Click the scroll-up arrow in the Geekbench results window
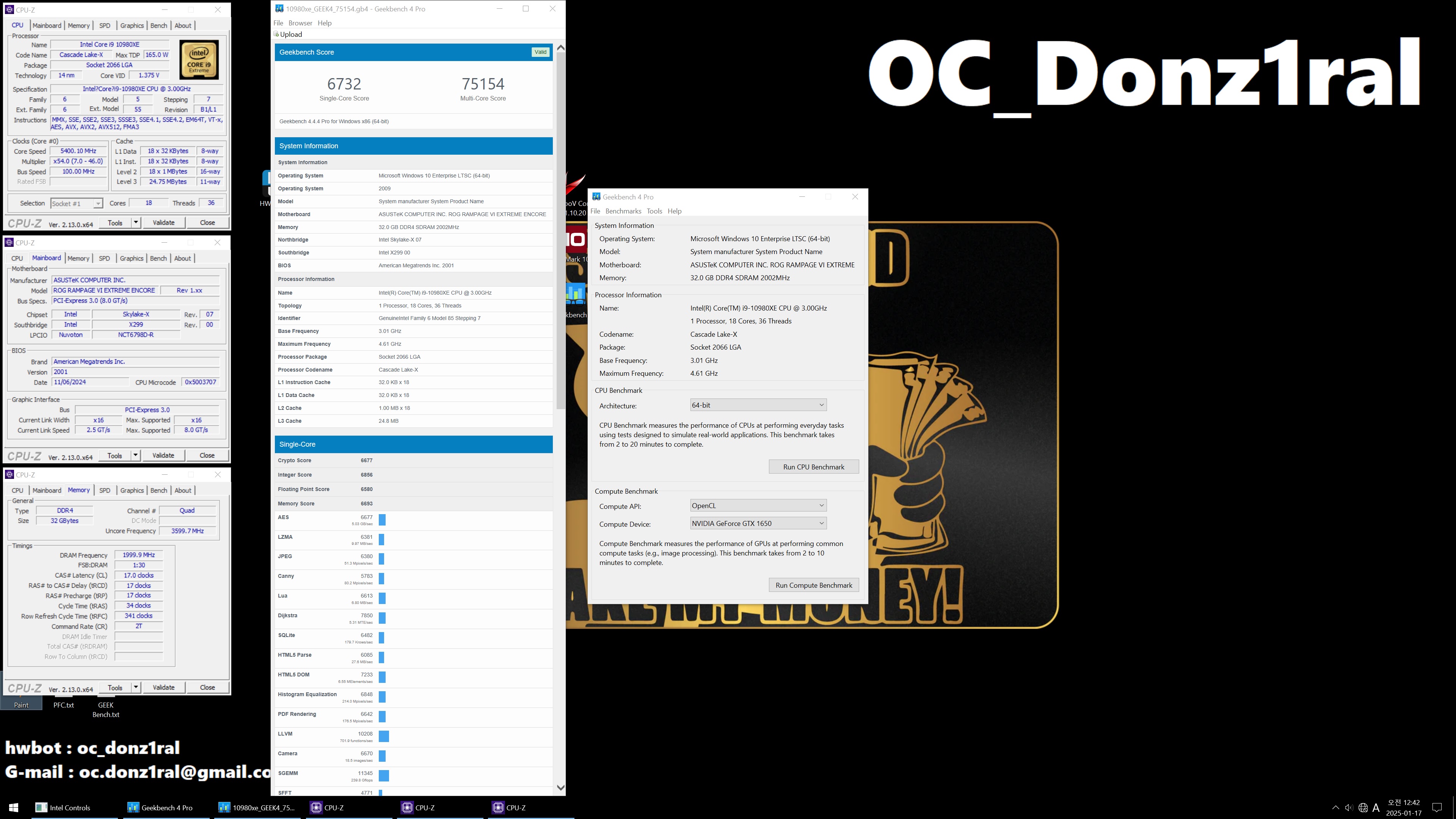This screenshot has height=819, width=1456. coord(561,48)
